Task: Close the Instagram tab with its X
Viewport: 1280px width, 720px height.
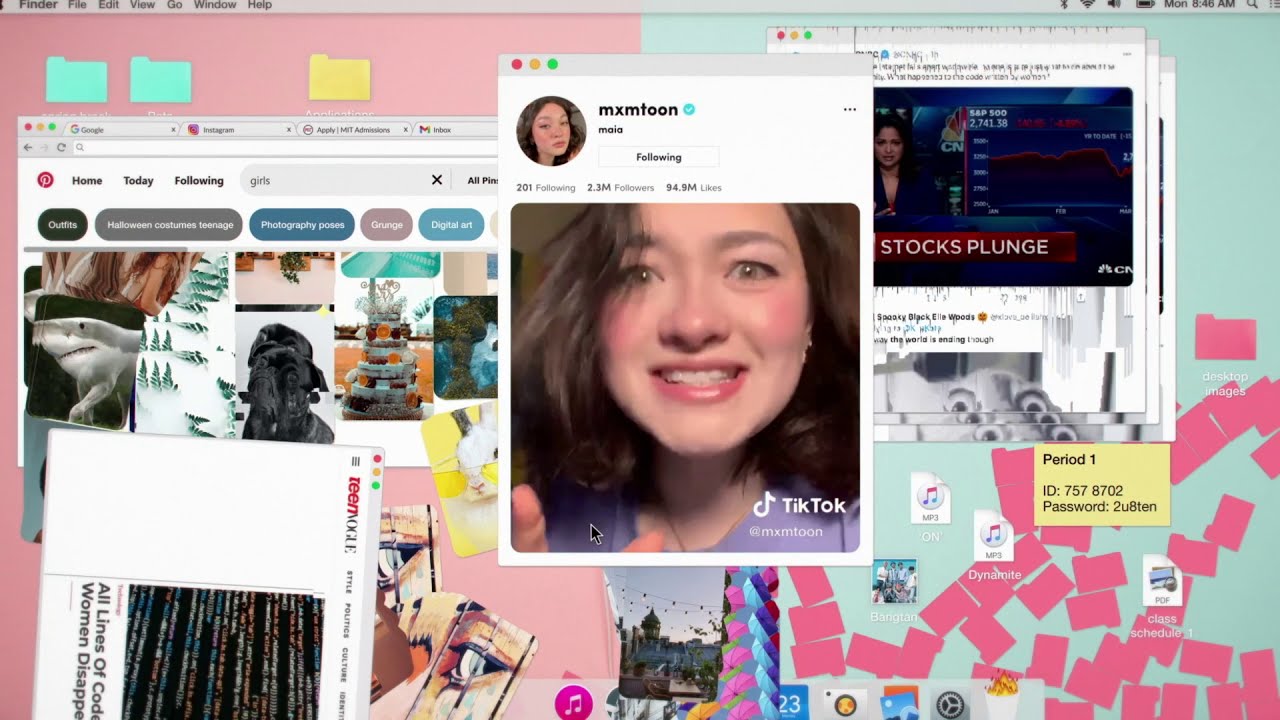Action: point(290,130)
